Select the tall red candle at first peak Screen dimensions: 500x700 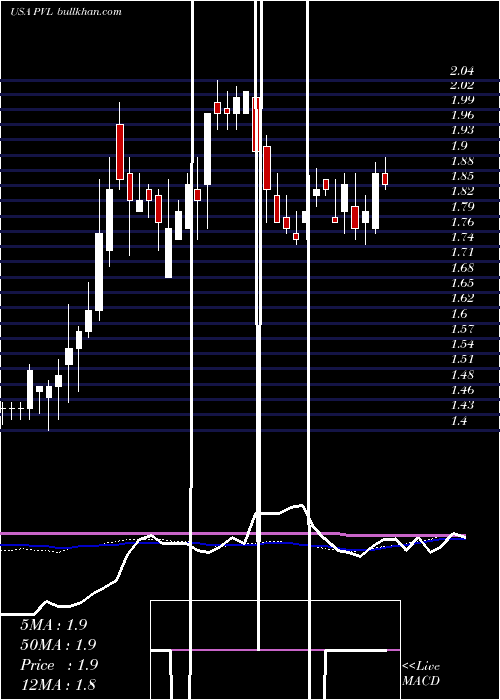click(x=120, y=152)
